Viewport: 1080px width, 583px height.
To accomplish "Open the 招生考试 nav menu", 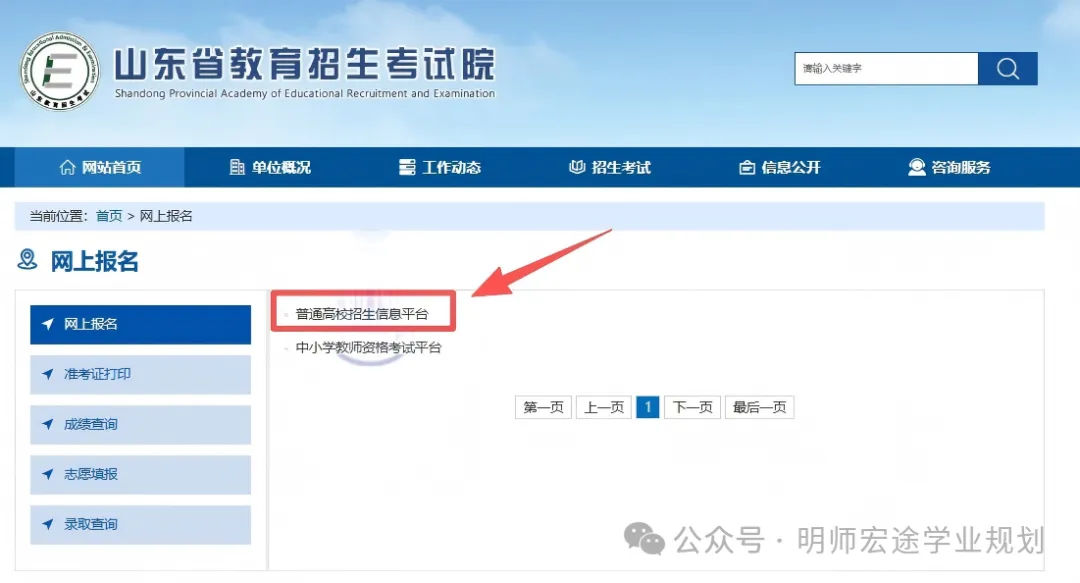I will (x=610, y=167).
